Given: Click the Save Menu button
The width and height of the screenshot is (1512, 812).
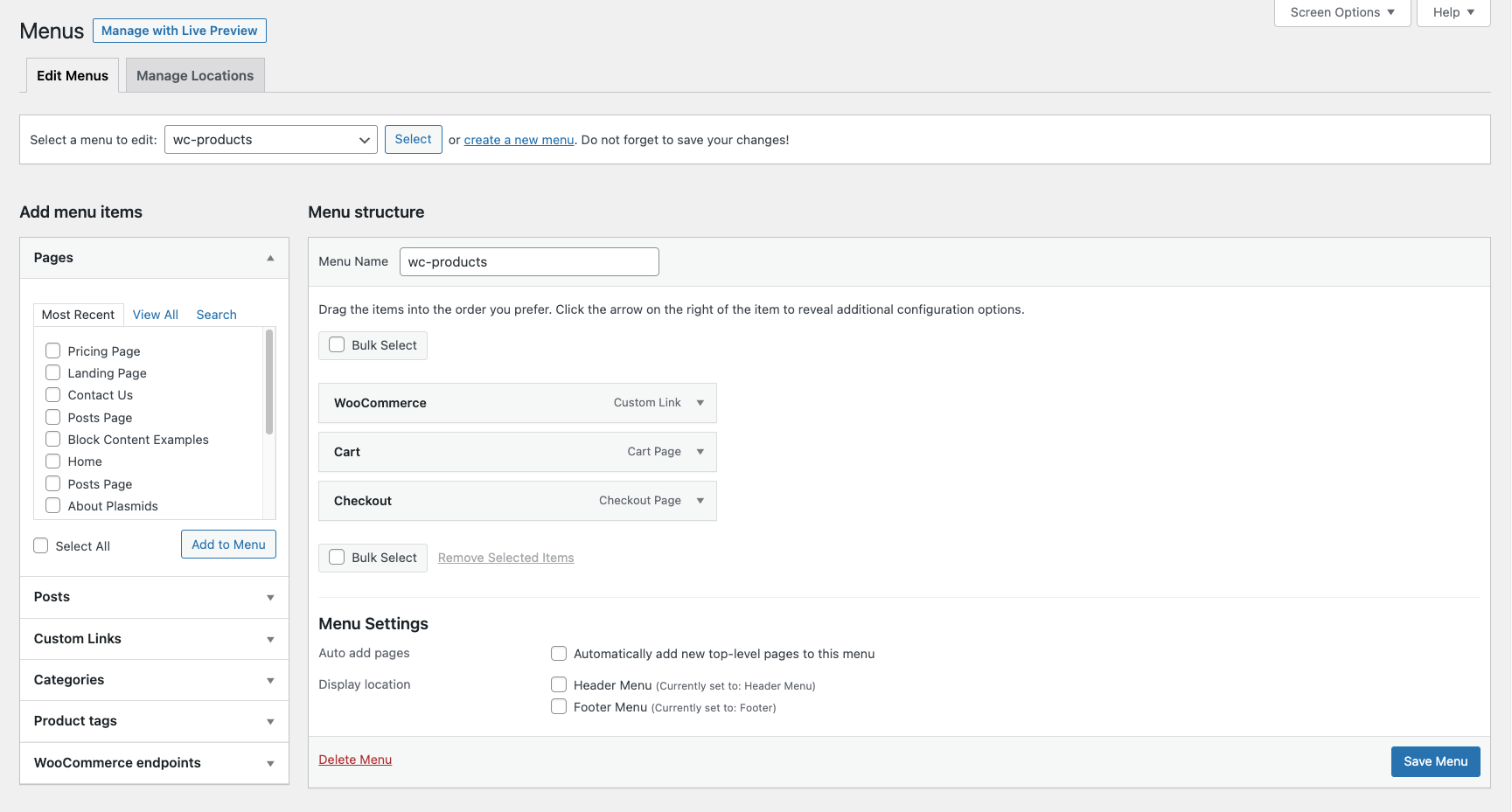Looking at the screenshot, I should point(1435,761).
